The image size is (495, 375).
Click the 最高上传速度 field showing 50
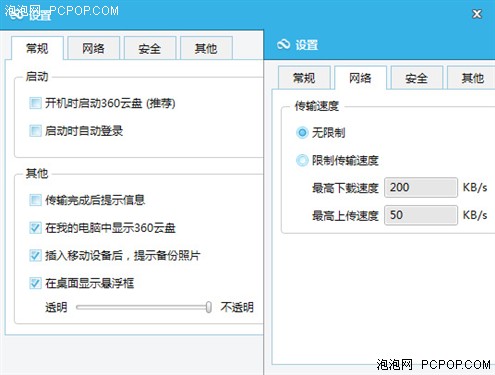421,215
